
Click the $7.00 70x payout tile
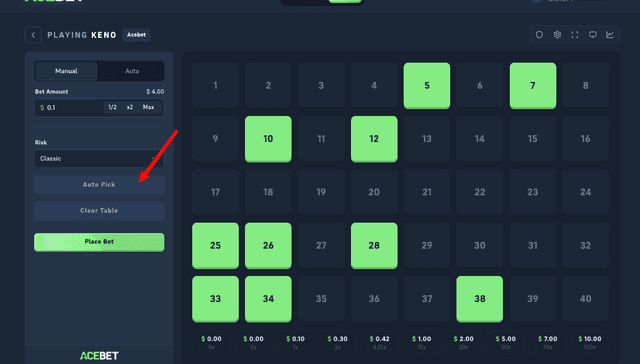tap(547, 342)
